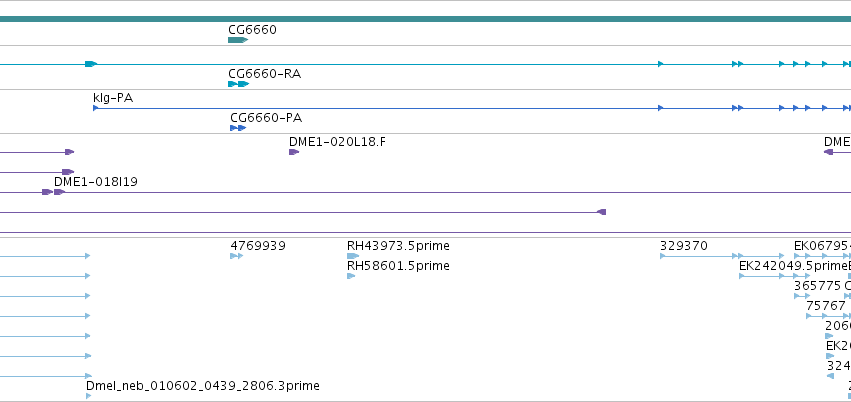
Task: Click the RH58601.5prime label
Action: click(398, 266)
